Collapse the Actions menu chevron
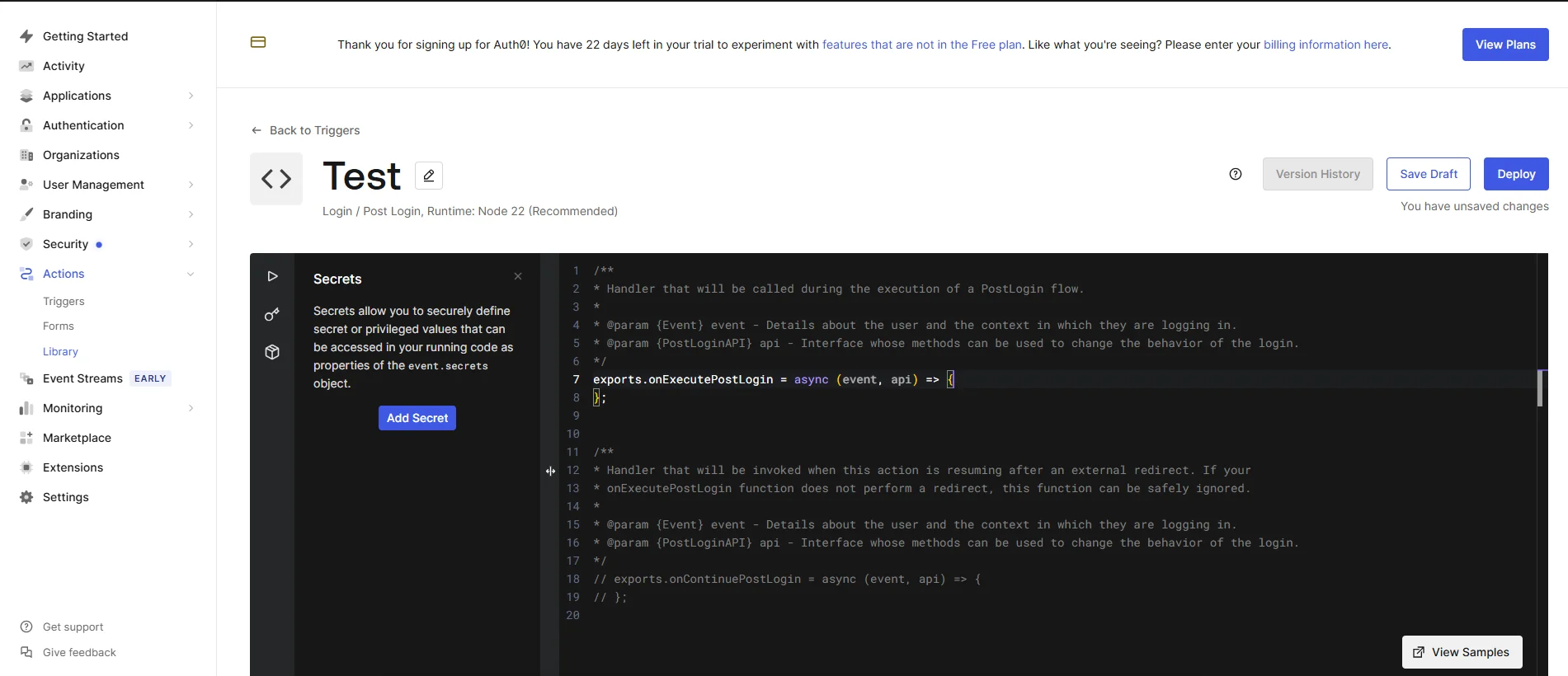The width and height of the screenshot is (1568, 676). (191, 274)
